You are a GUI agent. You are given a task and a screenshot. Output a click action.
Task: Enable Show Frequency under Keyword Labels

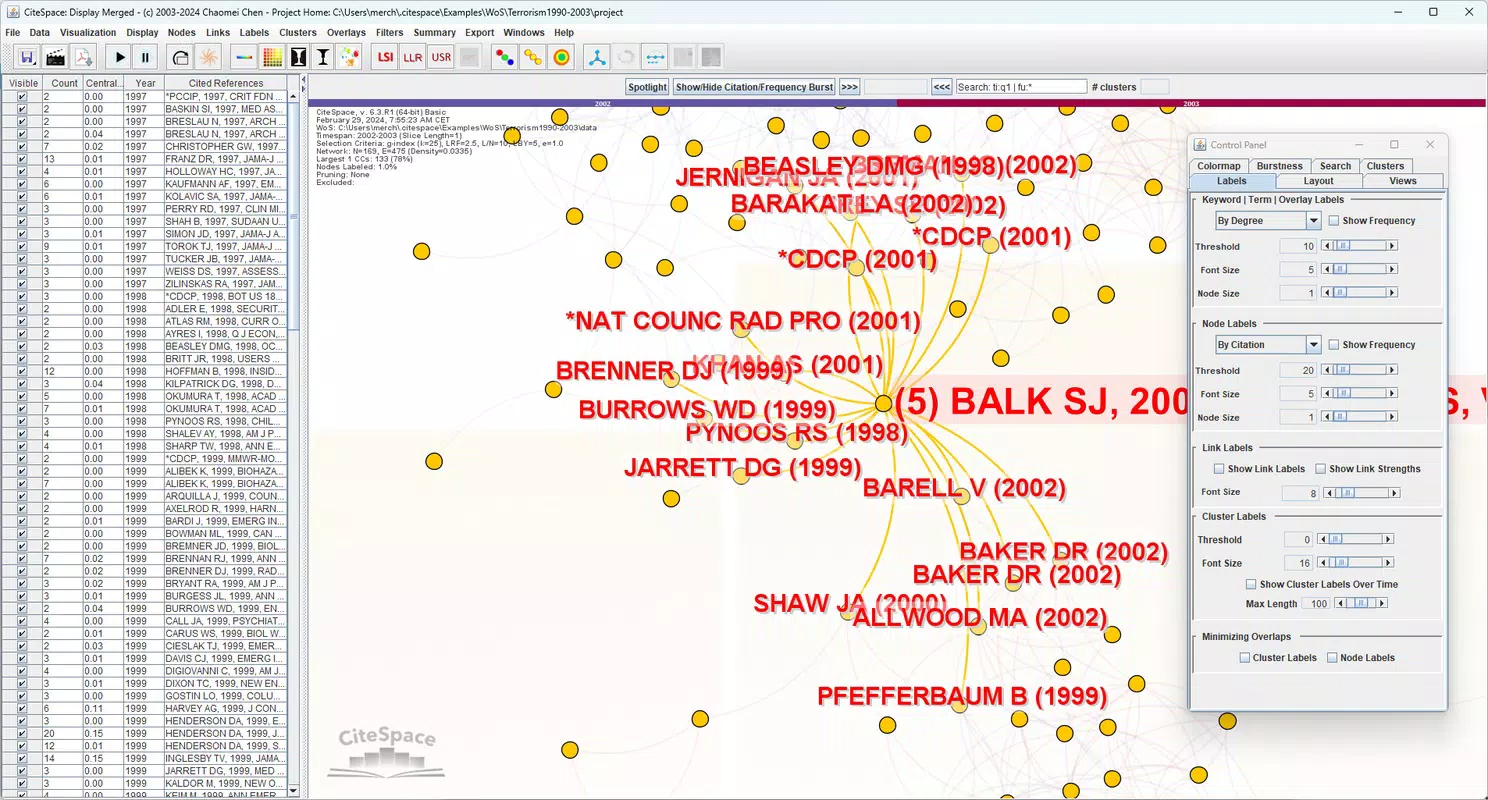pos(1334,221)
